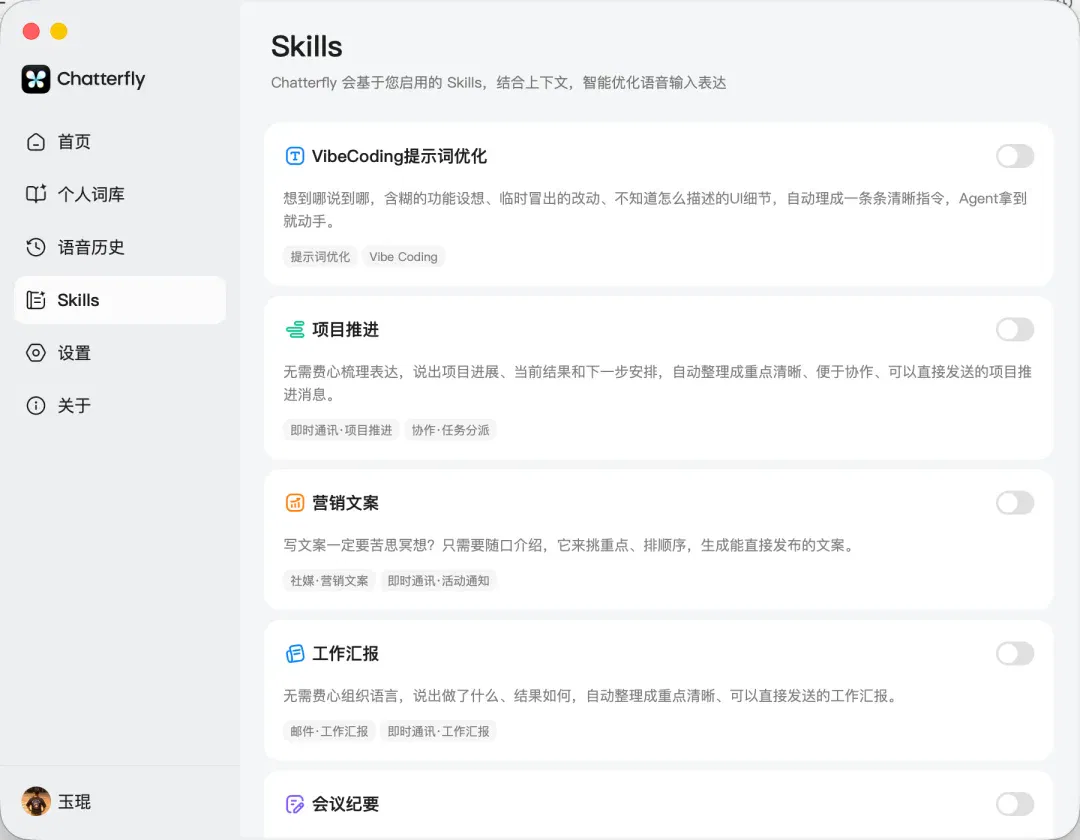
Task: Click the 玉琨 username at bottom left
Action: tap(74, 802)
